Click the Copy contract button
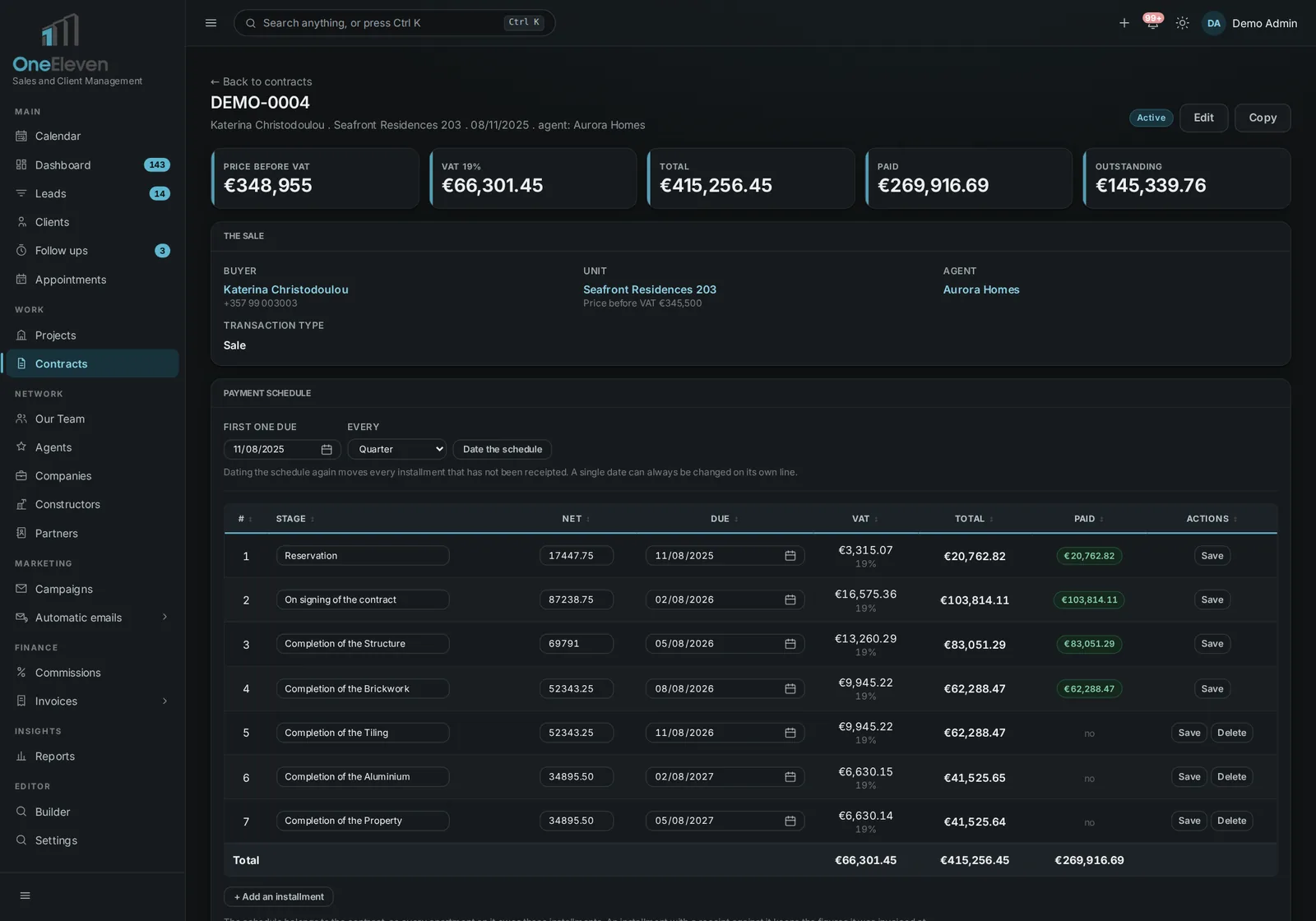Image resolution: width=1316 pixels, height=921 pixels. pyautogui.click(x=1263, y=118)
